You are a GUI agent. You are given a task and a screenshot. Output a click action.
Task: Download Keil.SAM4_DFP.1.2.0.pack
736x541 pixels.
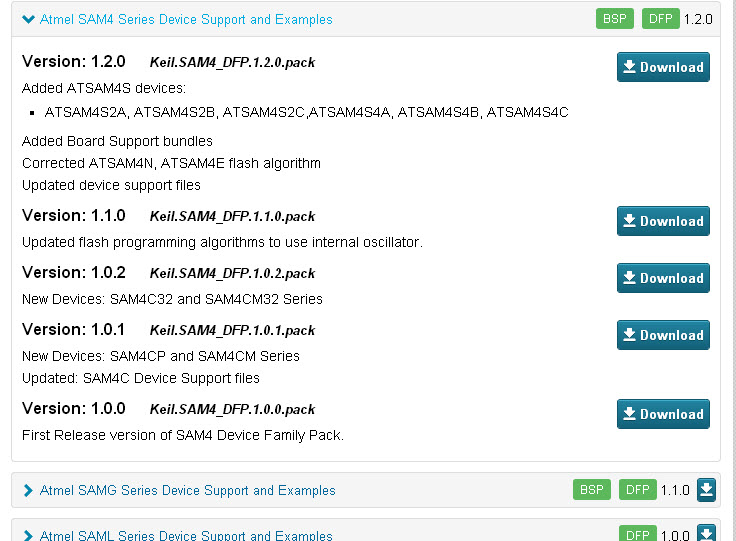tap(663, 67)
